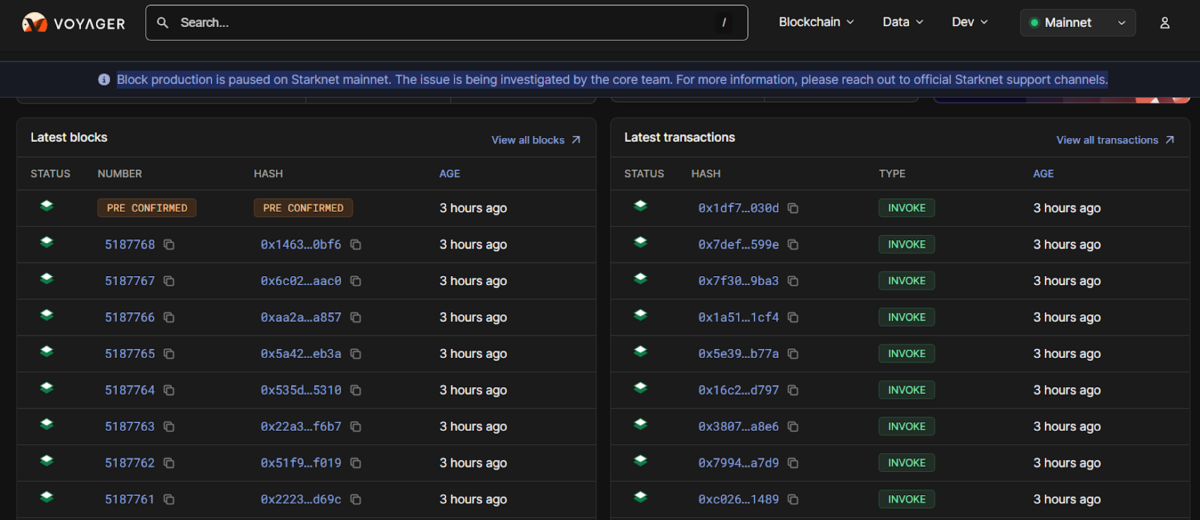This screenshot has width=1200, height=520.
Task: Click status icon of block 5187768
Action: 46,242
